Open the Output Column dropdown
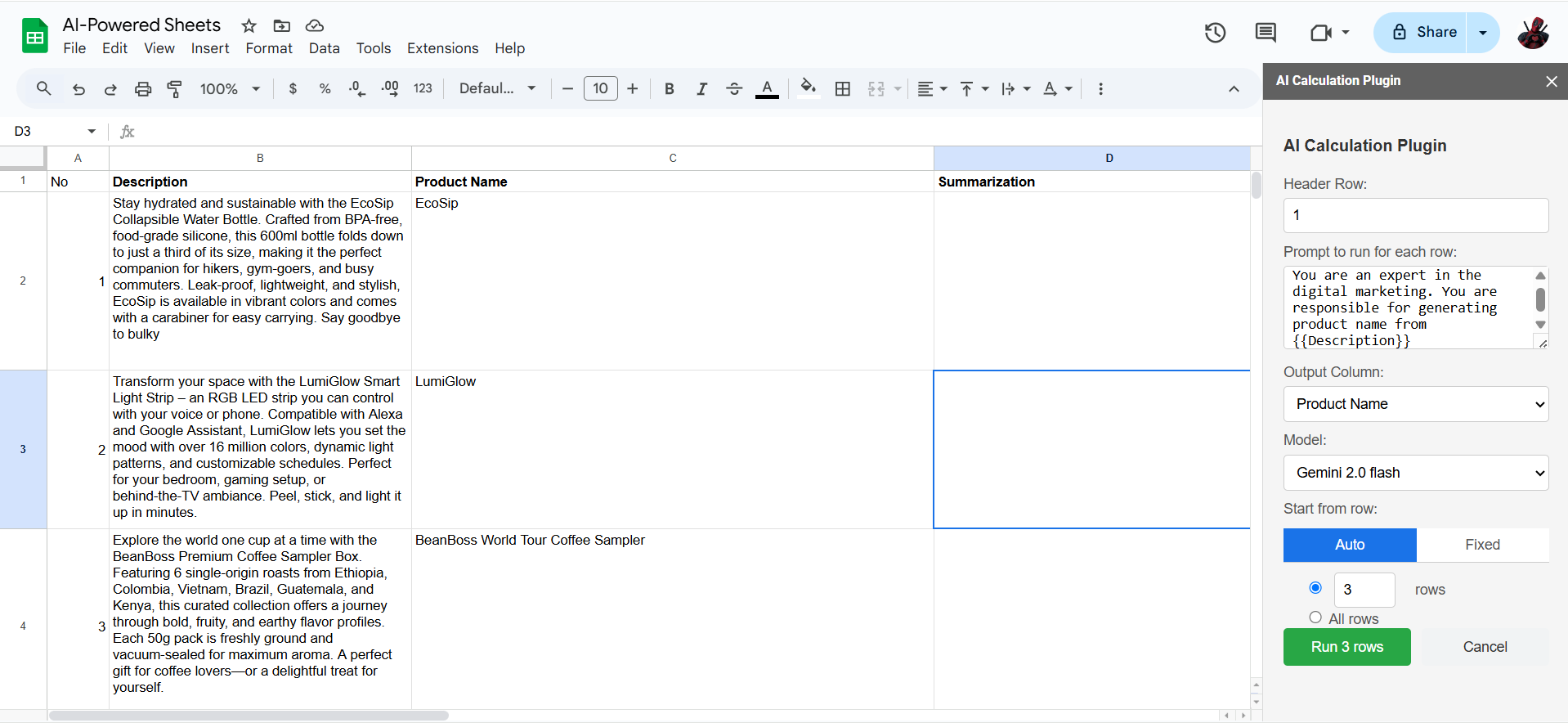Image resolution: width=1568 pixels, height=723 pixels. (1416, 404)
